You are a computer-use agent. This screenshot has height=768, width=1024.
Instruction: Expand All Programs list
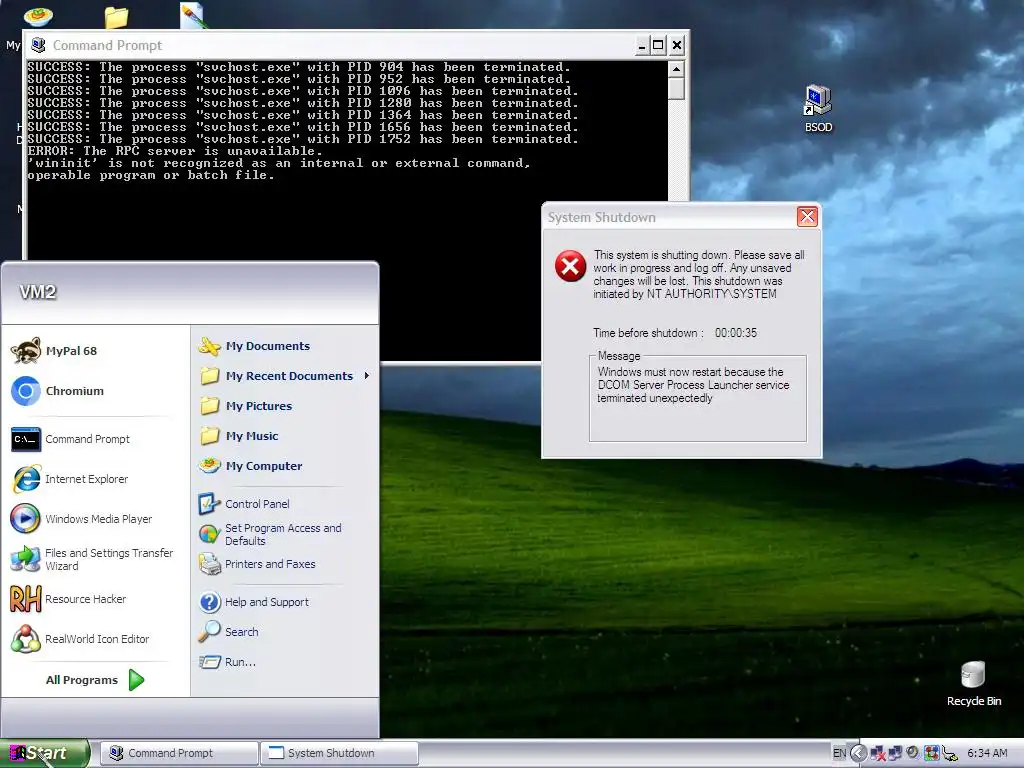(95, 680)
